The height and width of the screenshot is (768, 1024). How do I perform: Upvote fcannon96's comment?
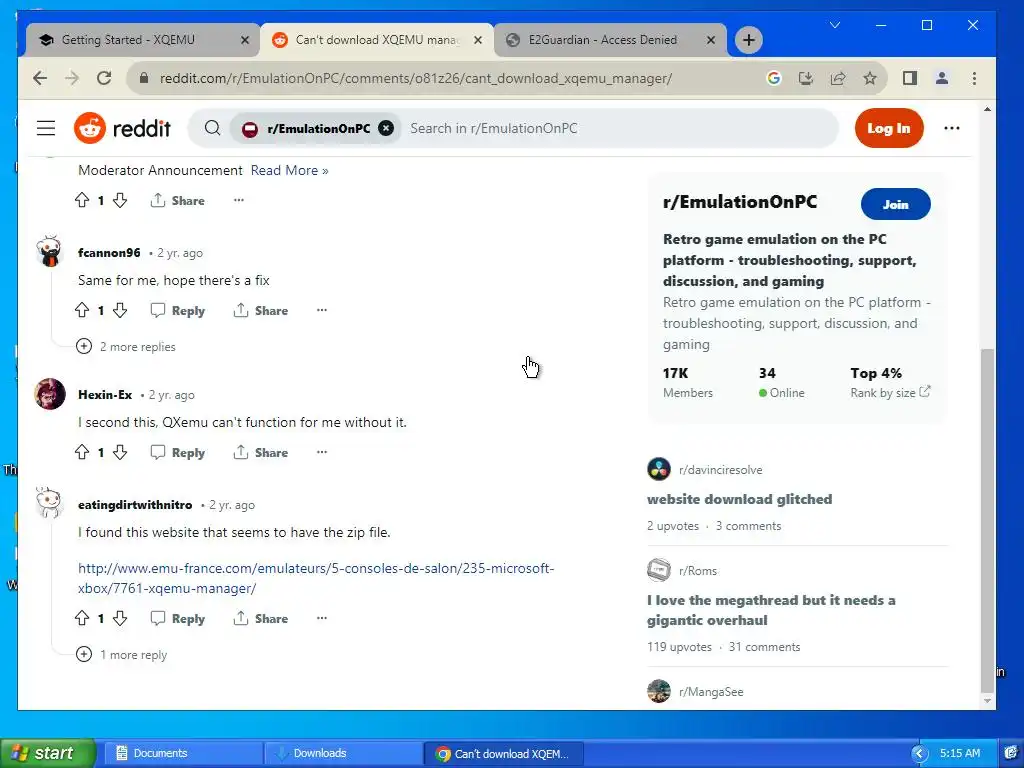click(82, 310)
